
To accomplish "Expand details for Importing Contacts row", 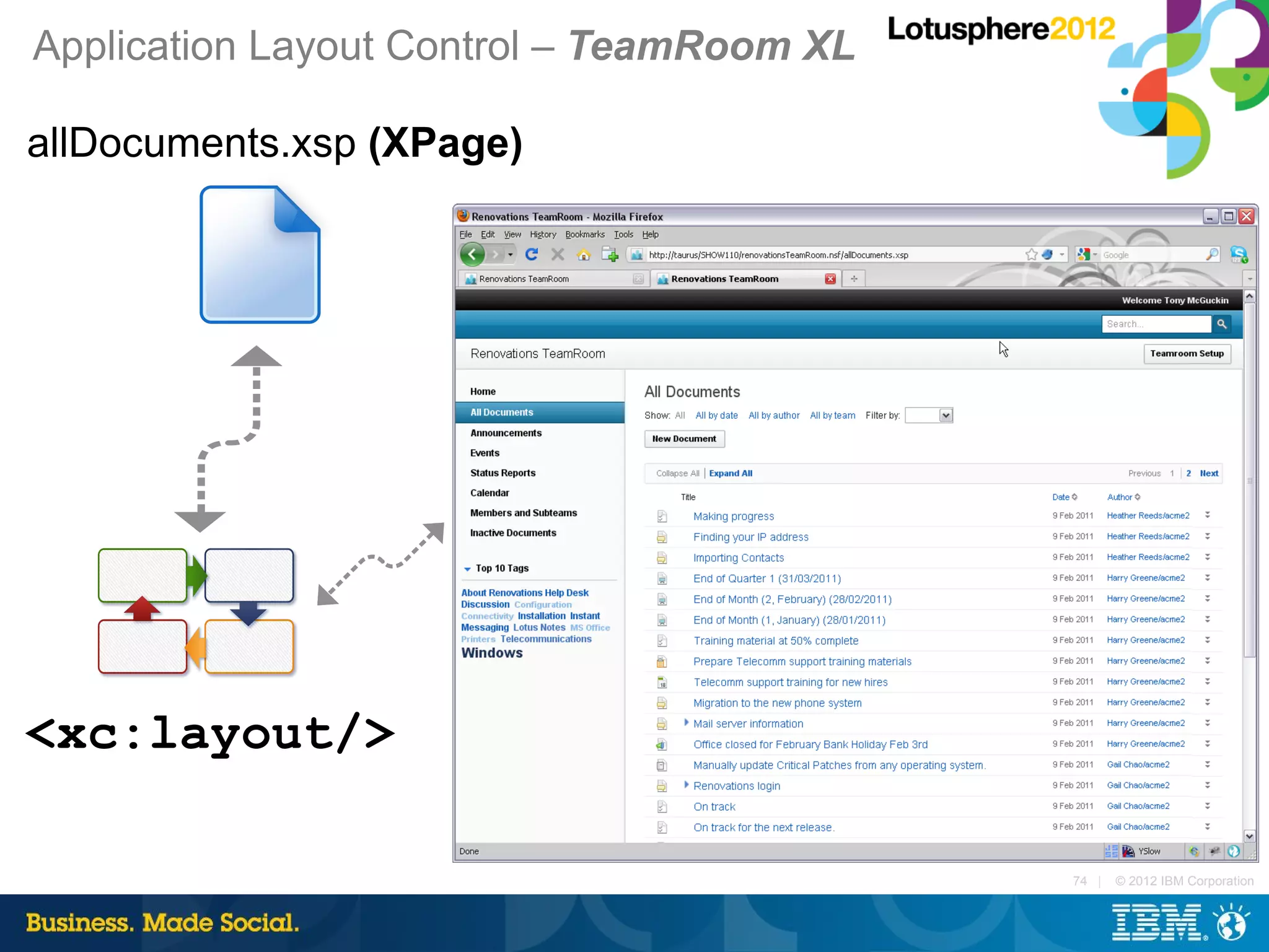I will (1208, 557).
